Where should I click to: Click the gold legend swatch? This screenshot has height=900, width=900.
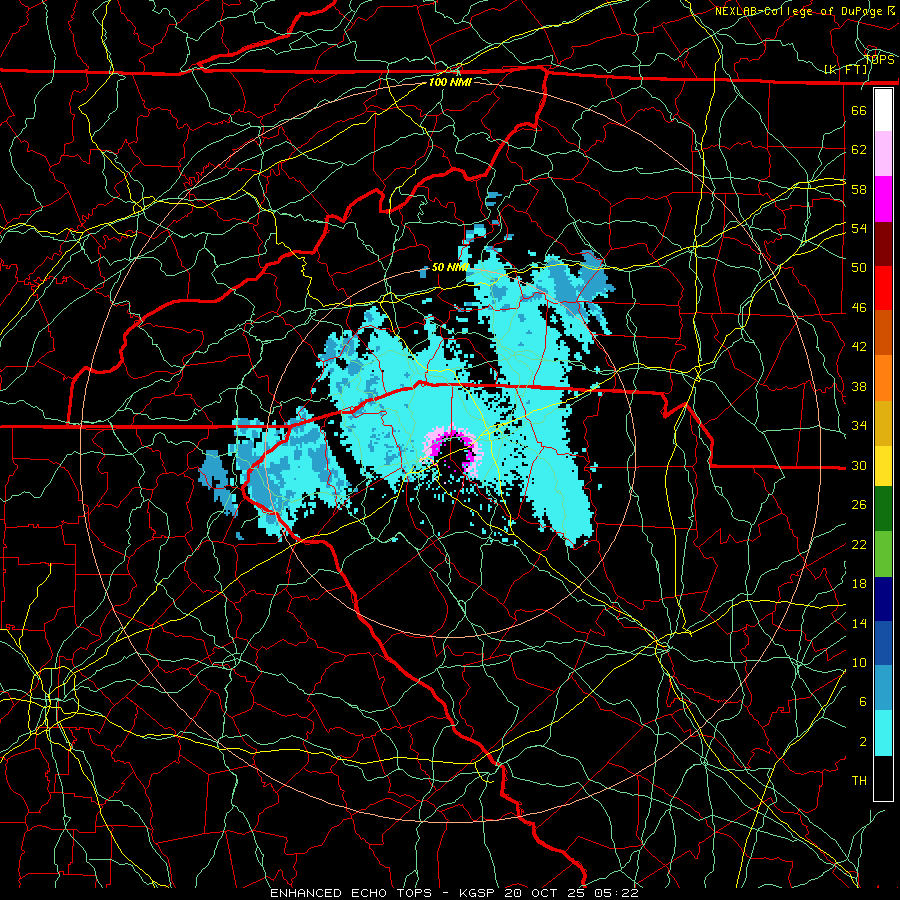[883, 423]
